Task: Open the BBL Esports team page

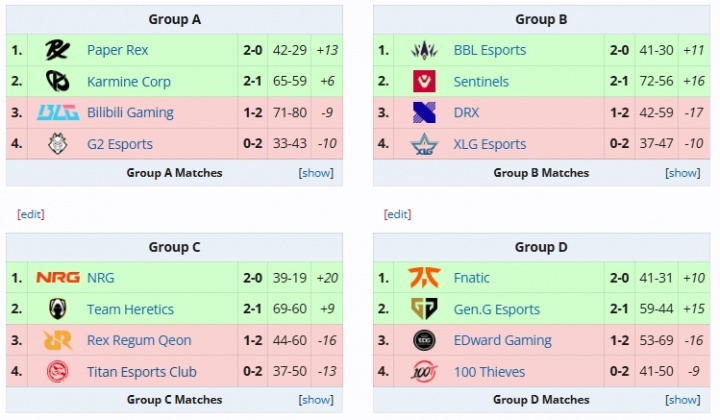Action: point(489,50)
